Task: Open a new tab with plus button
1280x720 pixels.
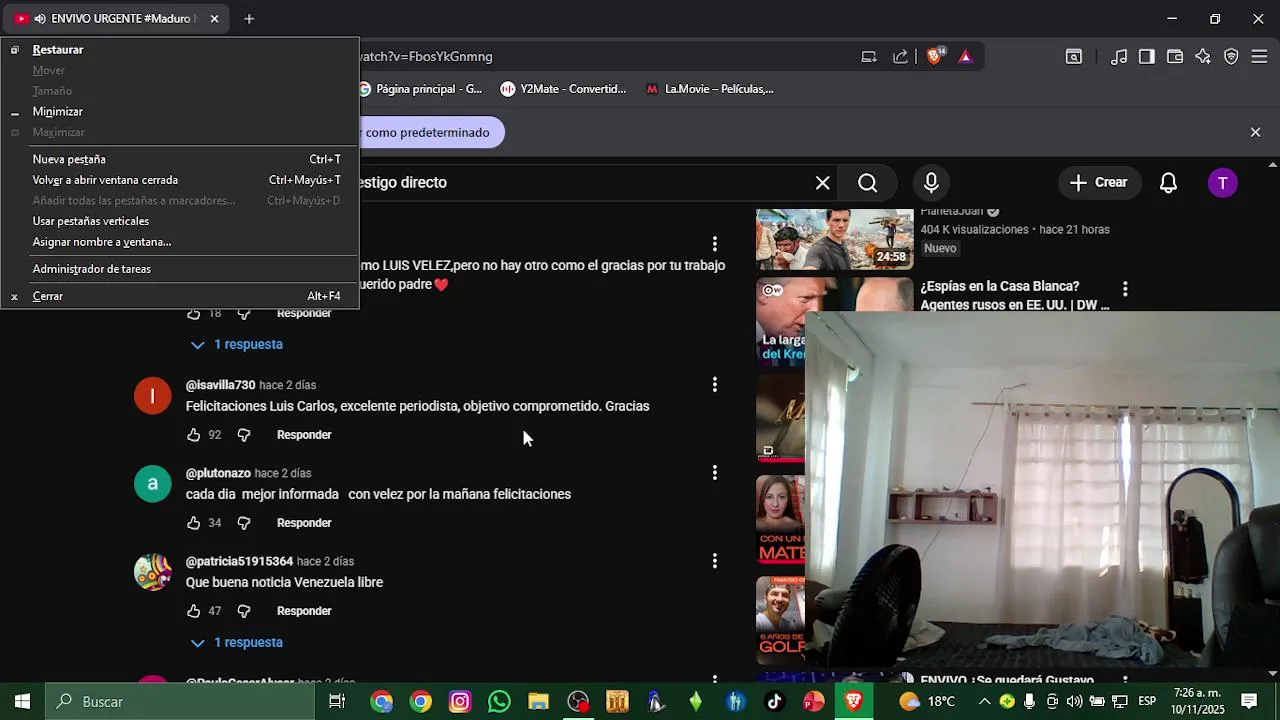Action: click(x=249, y=19)
